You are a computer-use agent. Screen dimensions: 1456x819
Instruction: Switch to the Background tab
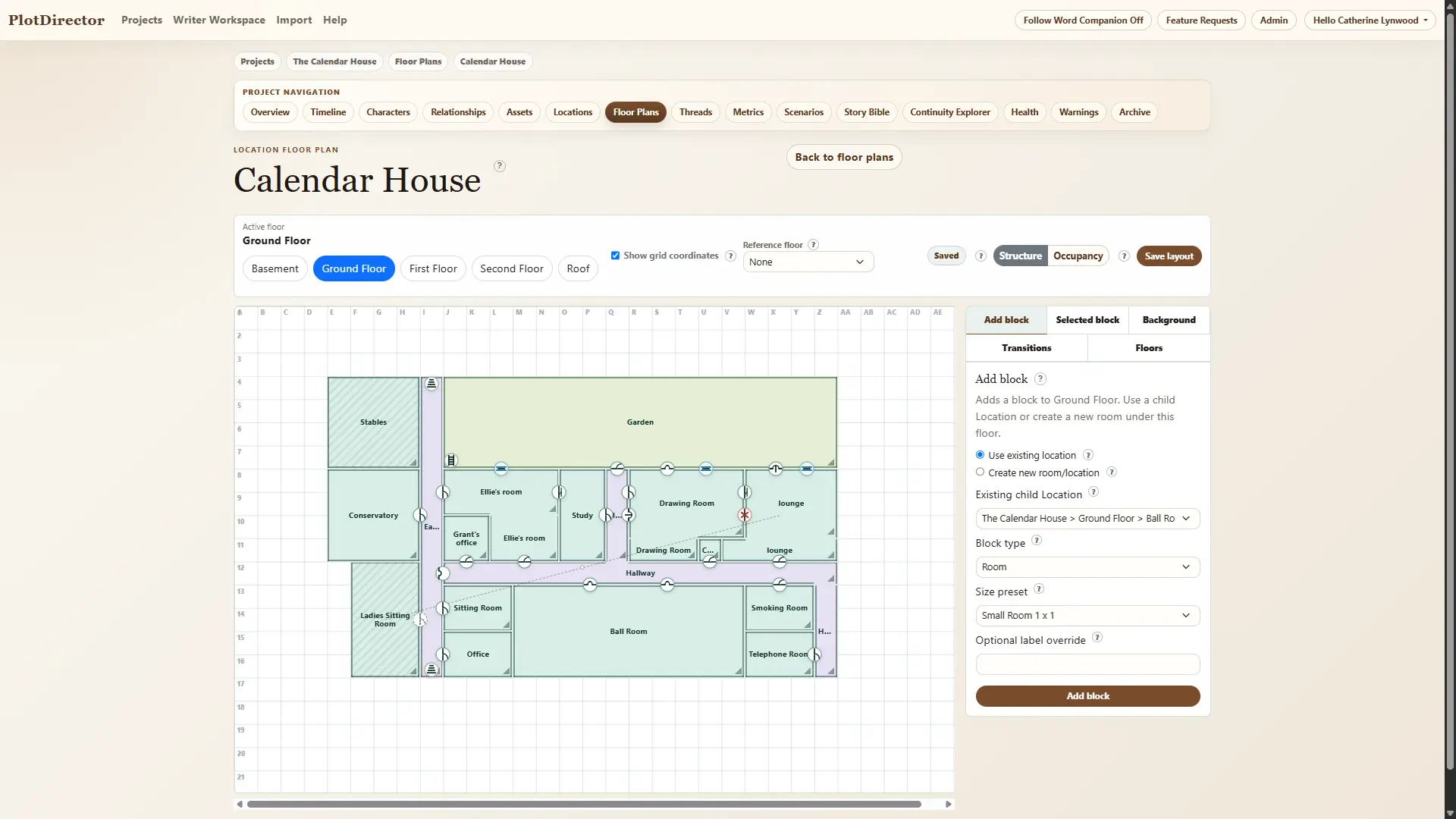[1169, 320]
